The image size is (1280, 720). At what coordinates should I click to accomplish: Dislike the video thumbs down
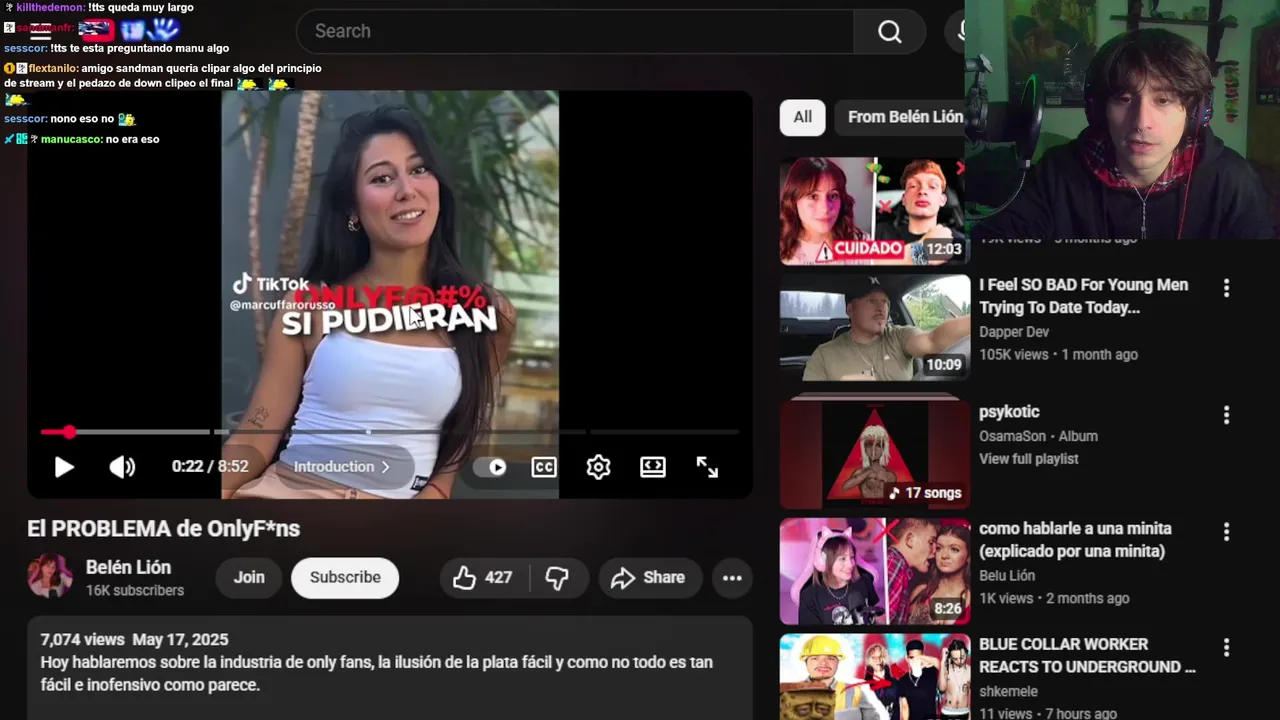(557, 577)
